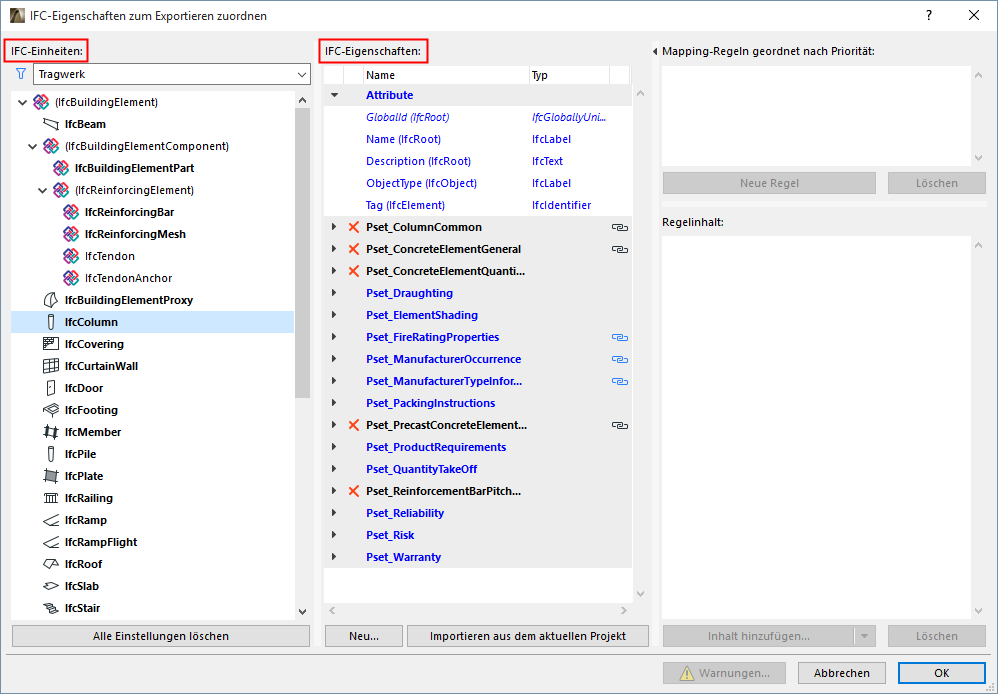Click Alle Einstellungen löschen button
998x694 pixels.
click(x=161, y=636)
